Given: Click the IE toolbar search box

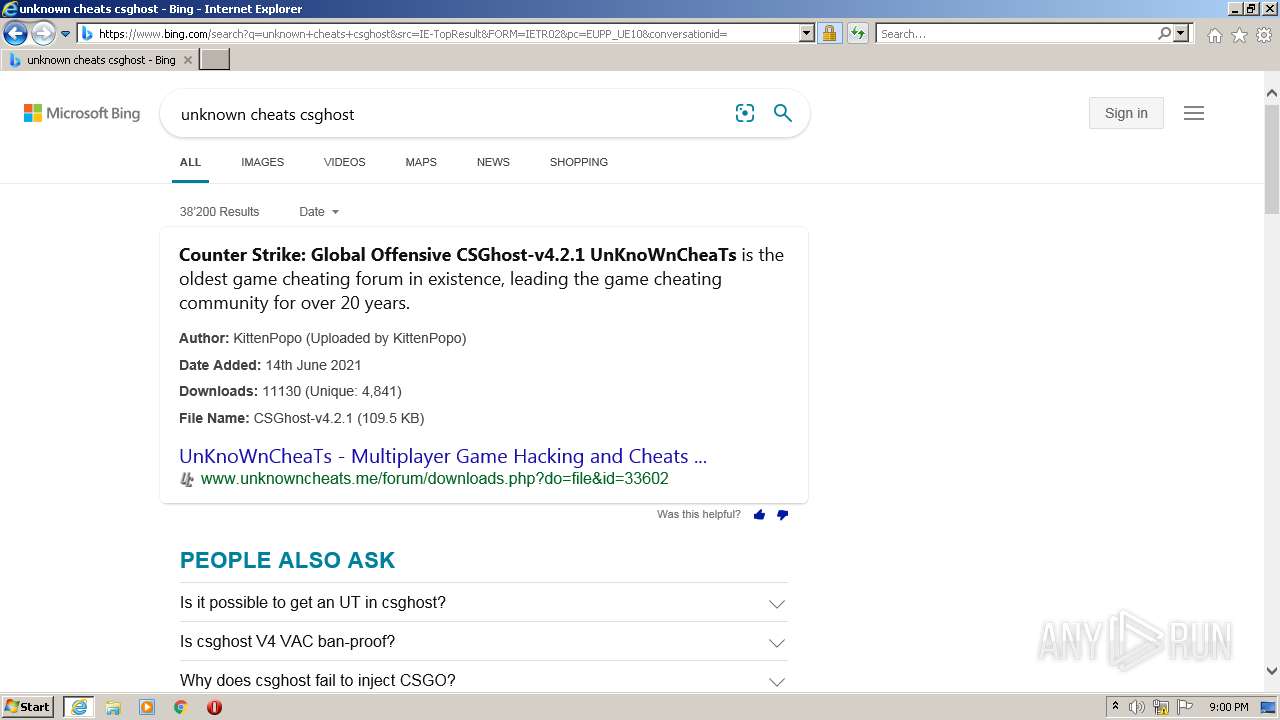Looking at the screenshot, I should tap(1015, 34).
